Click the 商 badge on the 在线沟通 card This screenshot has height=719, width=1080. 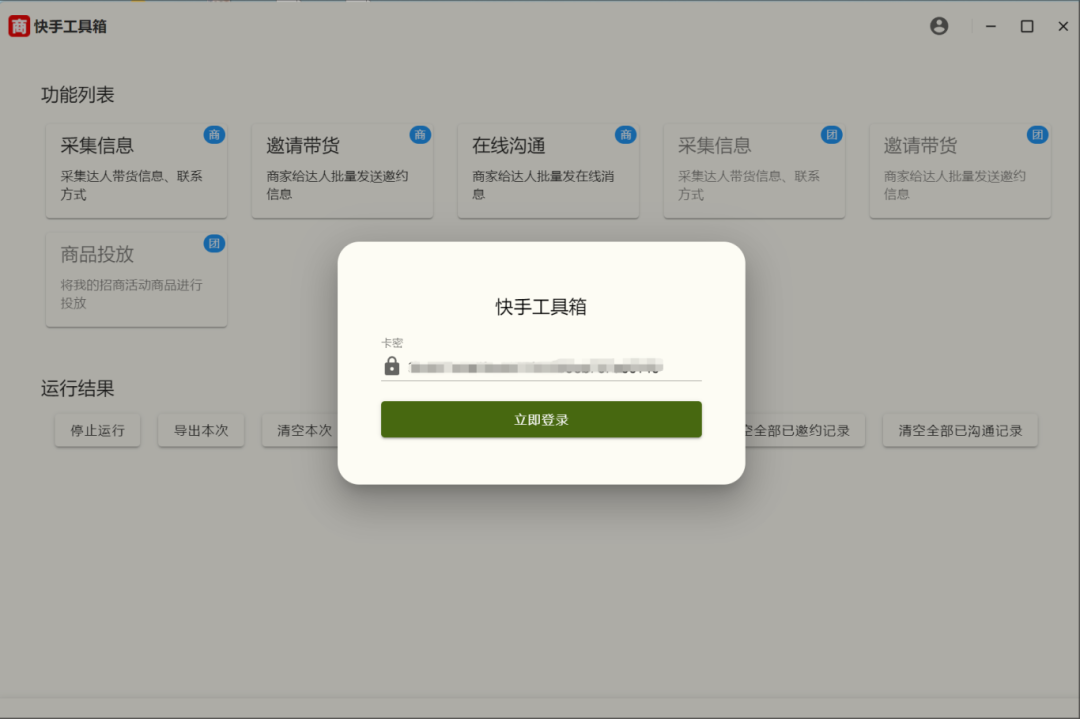pos(626,134)
